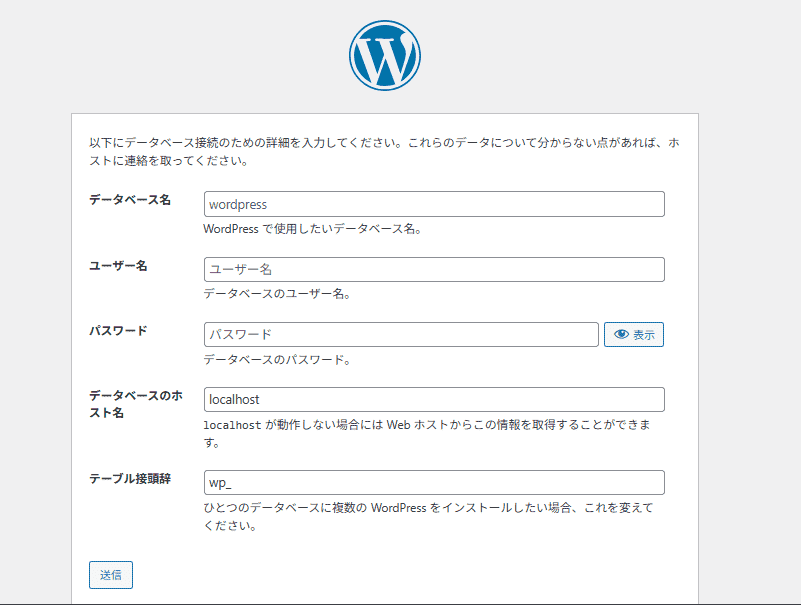The height and width of the screenshot is (605, 801).
Task: Click the eye icon beside password field
Action: tap(621, 335)
